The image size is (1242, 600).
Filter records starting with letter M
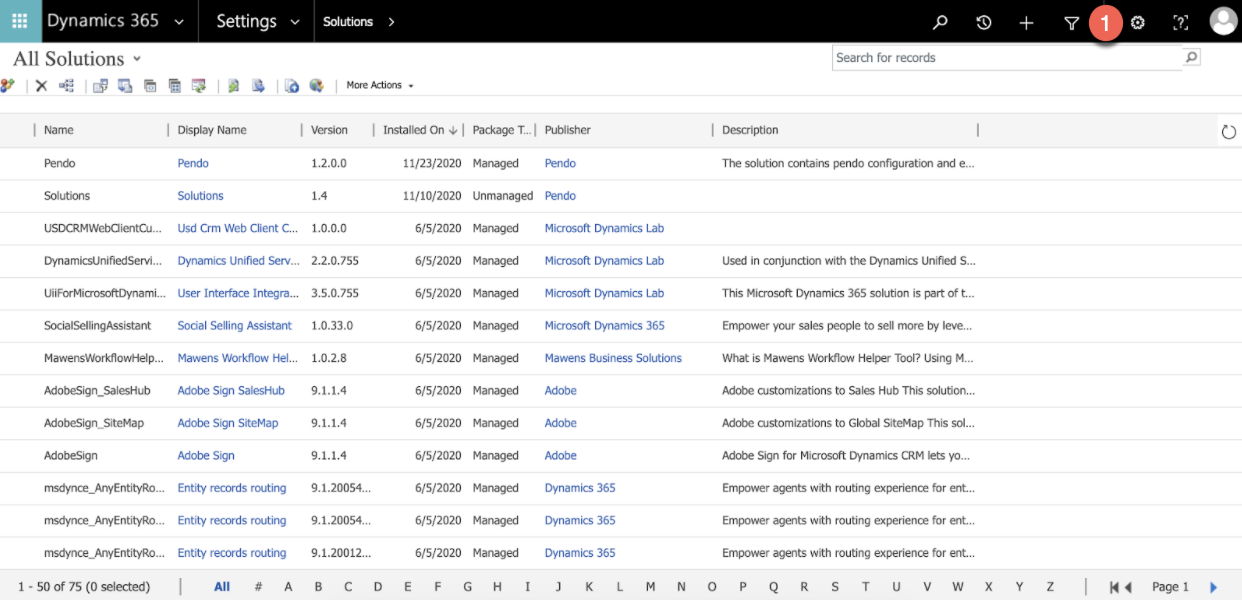coord(650,587)
